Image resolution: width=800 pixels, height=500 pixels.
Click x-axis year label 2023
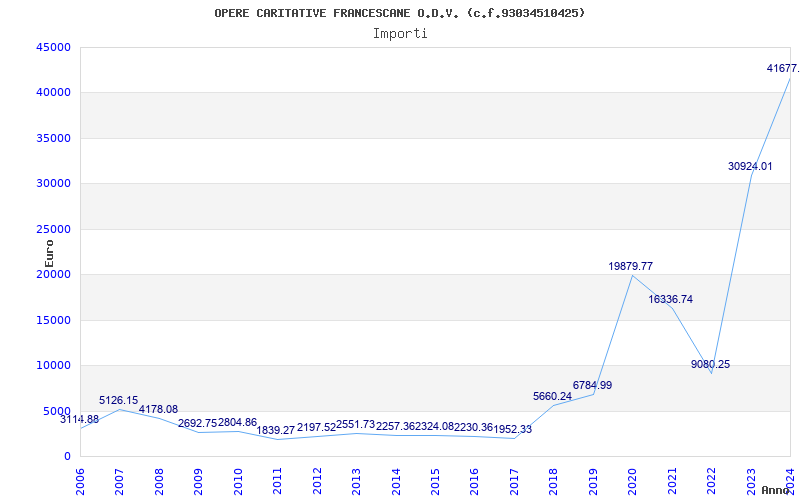751,483
